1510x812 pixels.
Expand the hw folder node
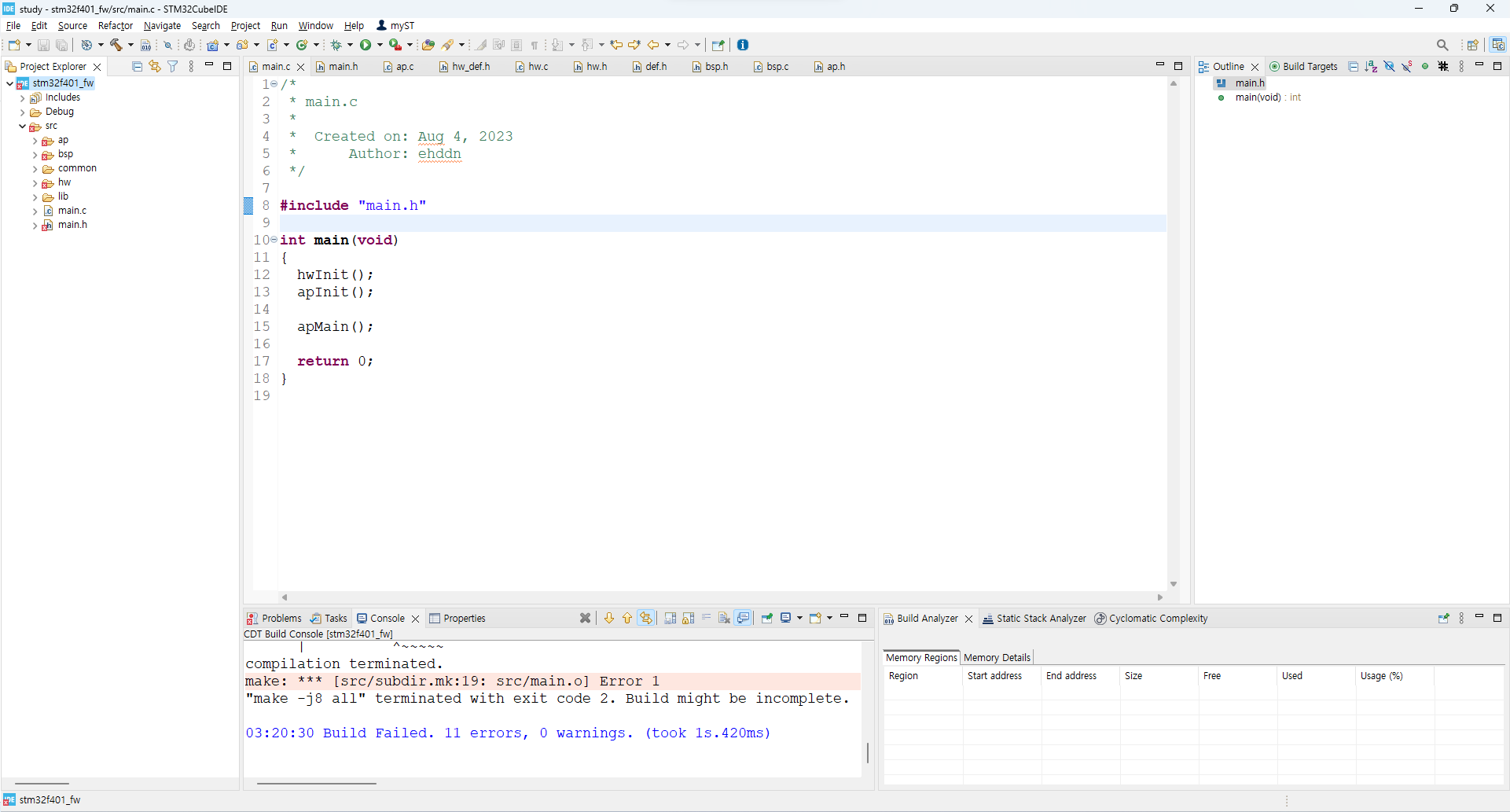35,184
